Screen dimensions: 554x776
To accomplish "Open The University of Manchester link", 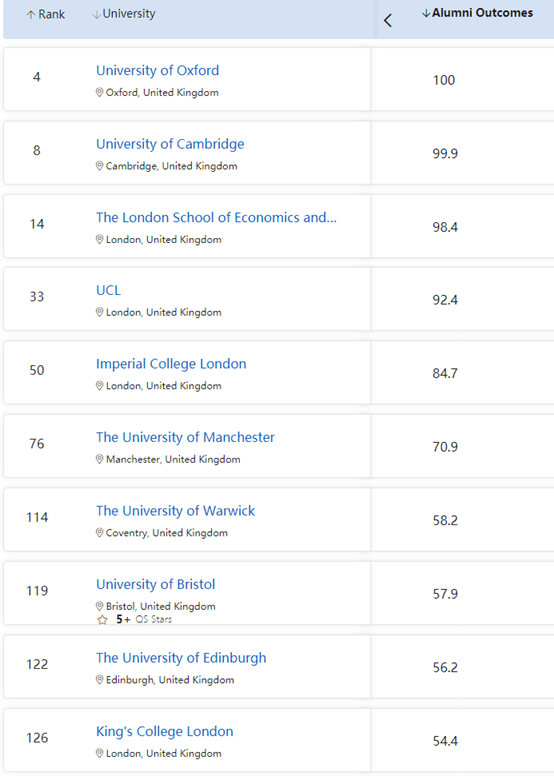I will 185,437.
